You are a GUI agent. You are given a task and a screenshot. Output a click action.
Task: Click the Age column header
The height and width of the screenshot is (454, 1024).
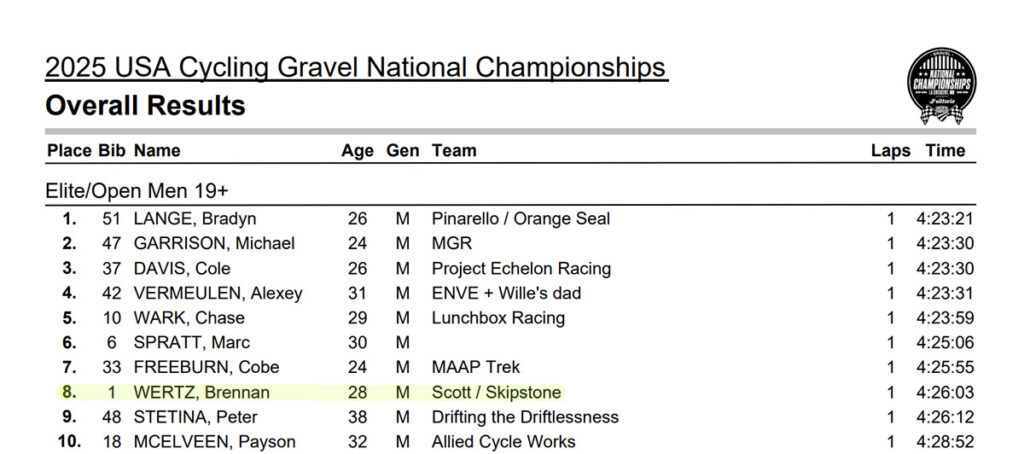point(357,151)
